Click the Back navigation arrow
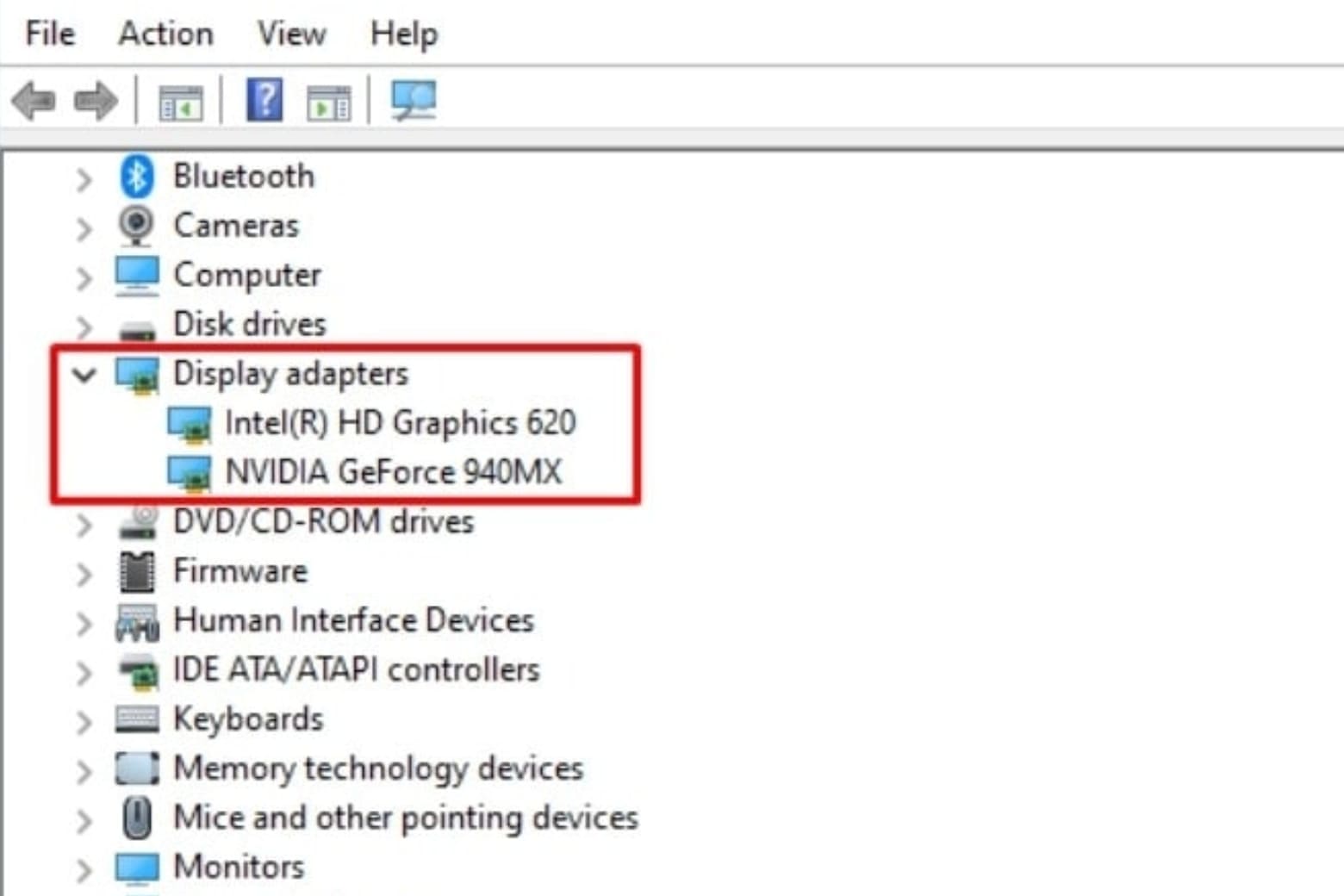The image size is (1344, 896). tap(34, 100)
